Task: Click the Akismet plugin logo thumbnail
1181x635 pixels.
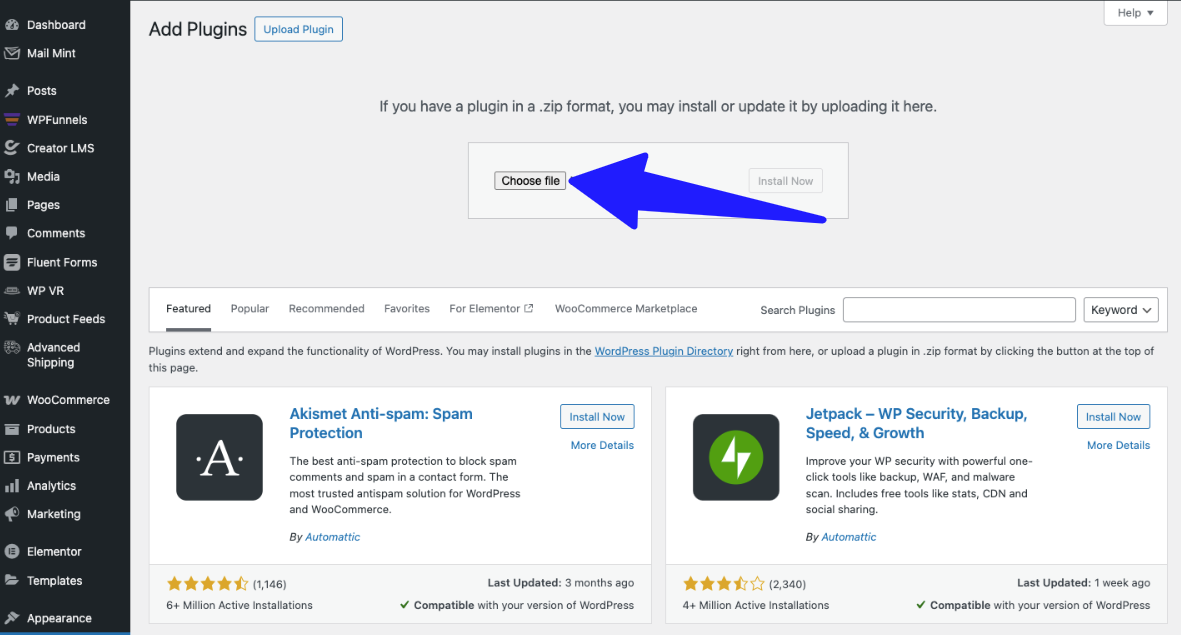Action: 219,457
